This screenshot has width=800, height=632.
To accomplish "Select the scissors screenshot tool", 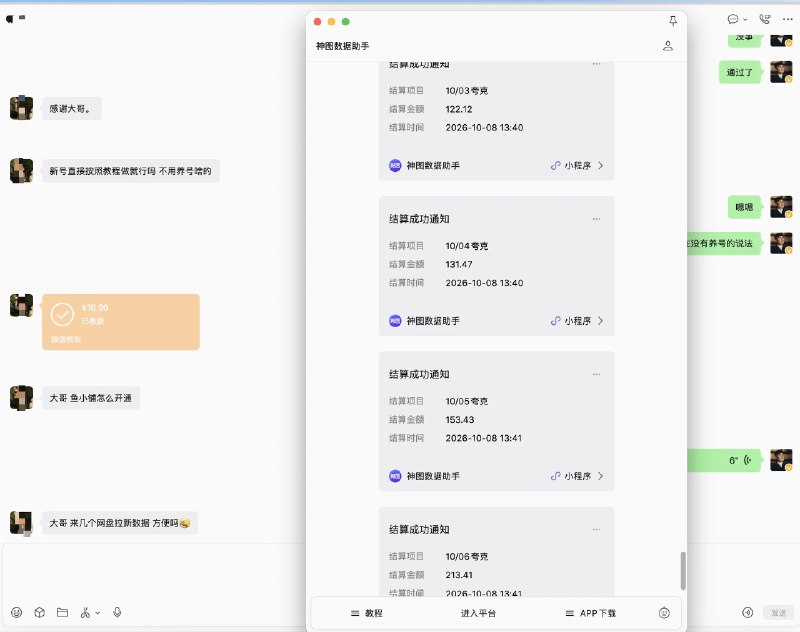I will click(x=85, y=612).
